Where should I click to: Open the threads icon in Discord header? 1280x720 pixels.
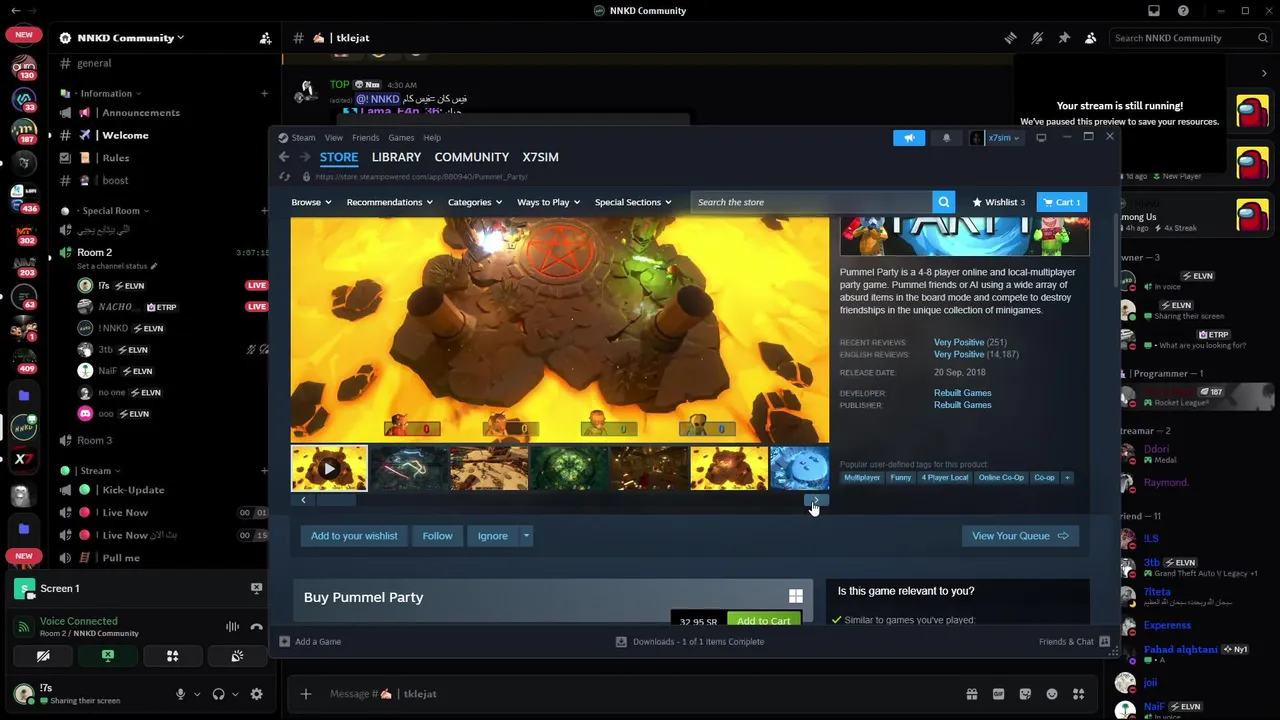tap(1011, 38)
